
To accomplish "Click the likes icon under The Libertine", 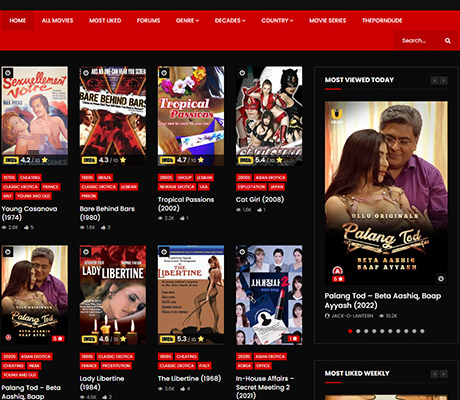I will [183, 388].
